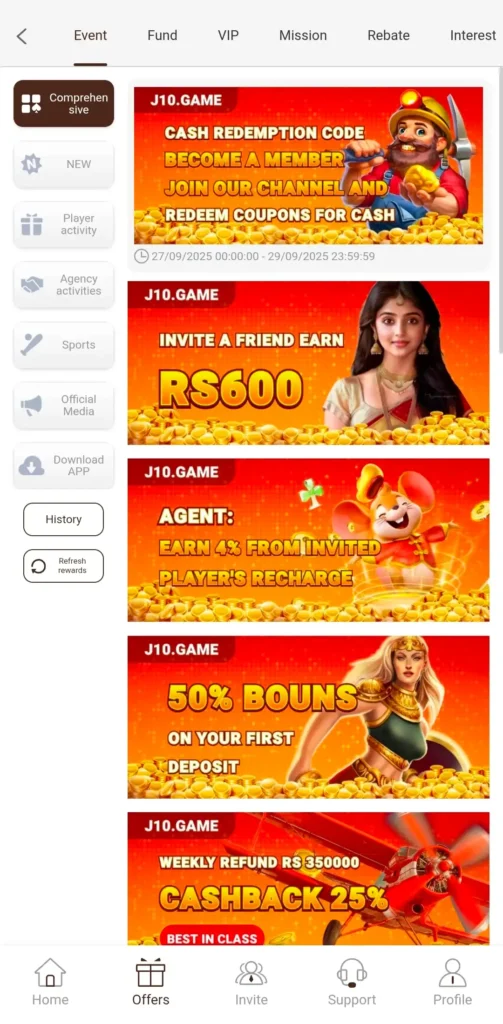Filter by Sports category
This screenshot has height=1024, width=503.
click(63, 345)
